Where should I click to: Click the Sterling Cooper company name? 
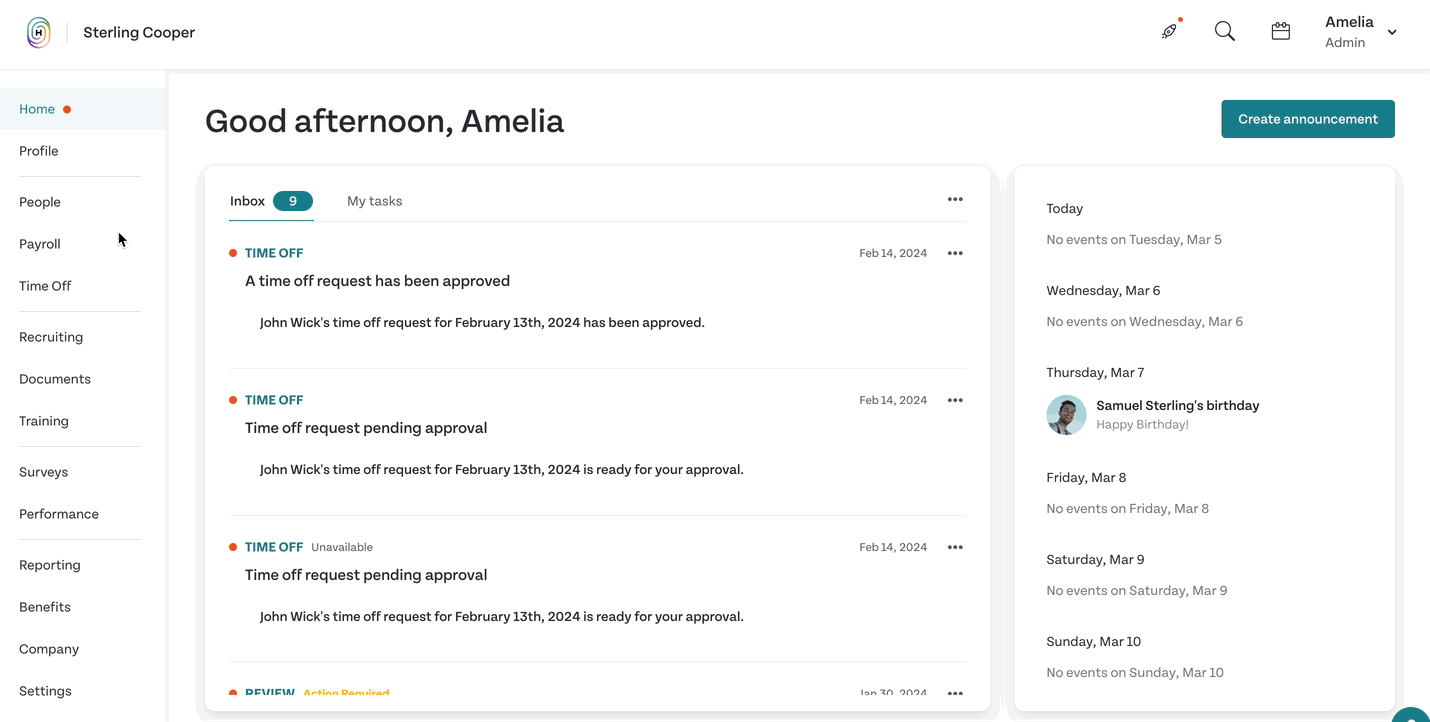(139, 32)
